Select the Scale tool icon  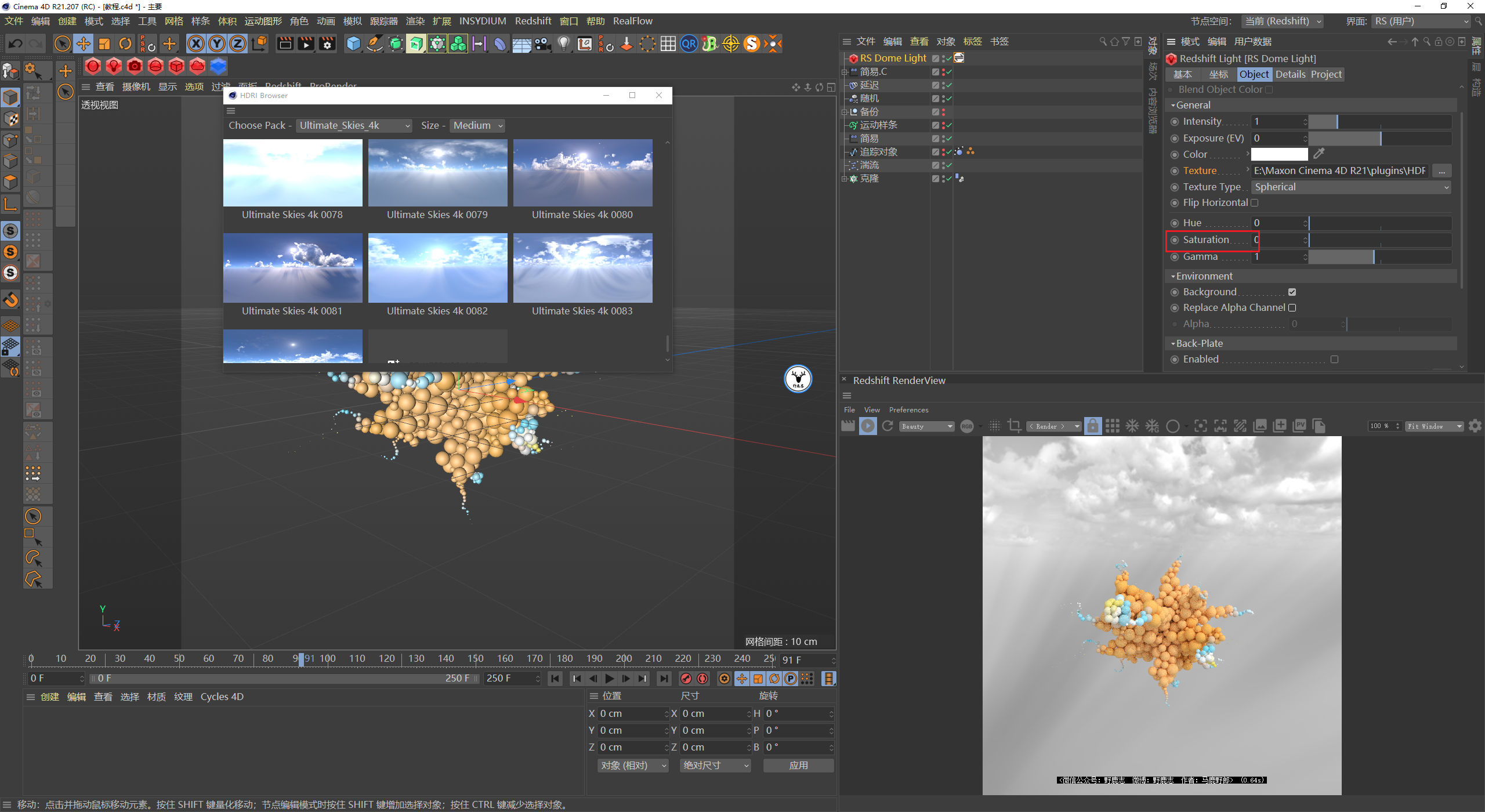pyautogui.click(x=104, y=43)
